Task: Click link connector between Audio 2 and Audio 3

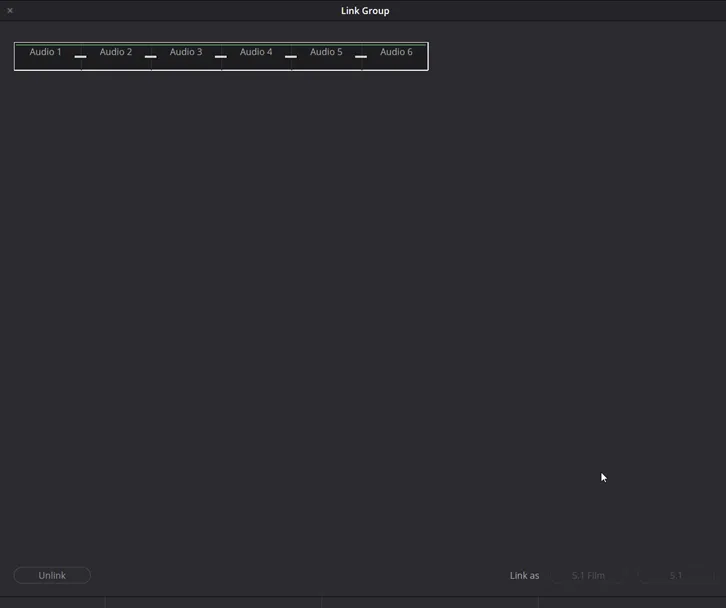Action: [x=150, y=56]
